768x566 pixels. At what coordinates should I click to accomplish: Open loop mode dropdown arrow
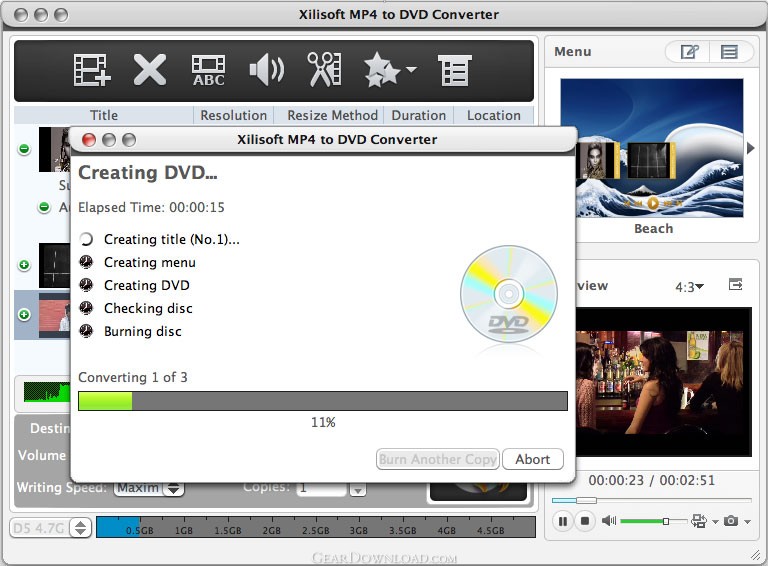[x=715, y=522]
